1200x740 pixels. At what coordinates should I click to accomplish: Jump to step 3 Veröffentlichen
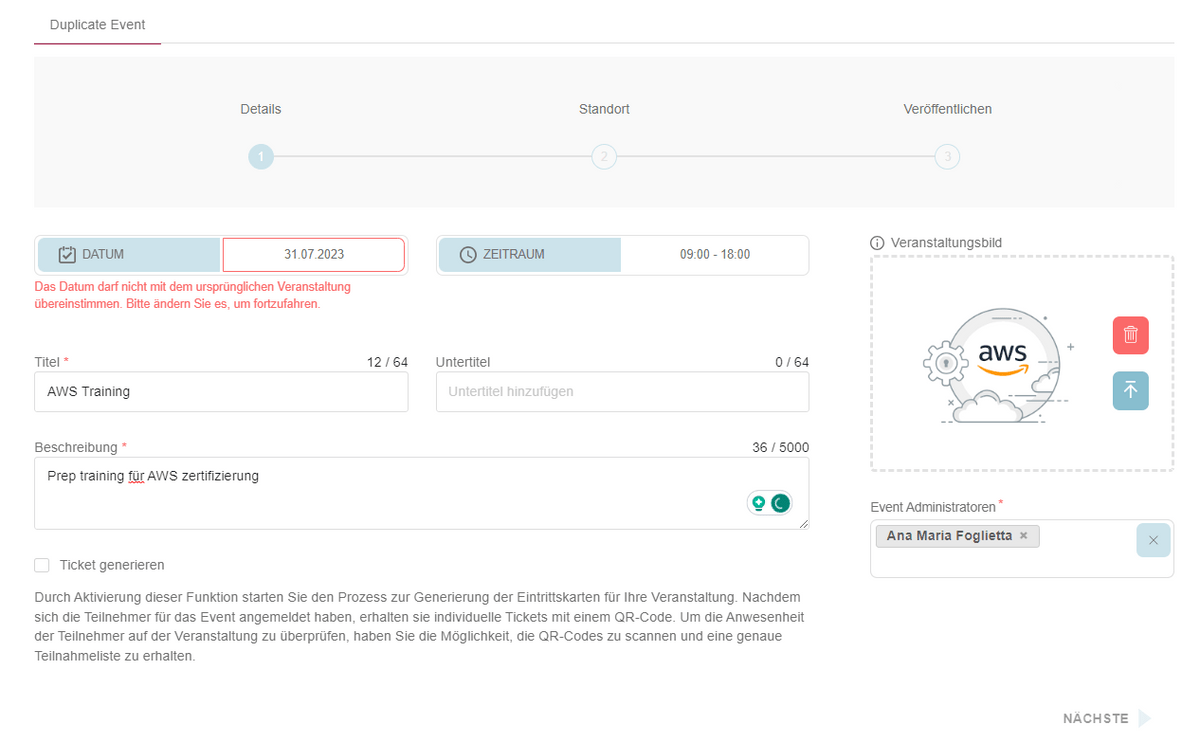coord(947,157)
